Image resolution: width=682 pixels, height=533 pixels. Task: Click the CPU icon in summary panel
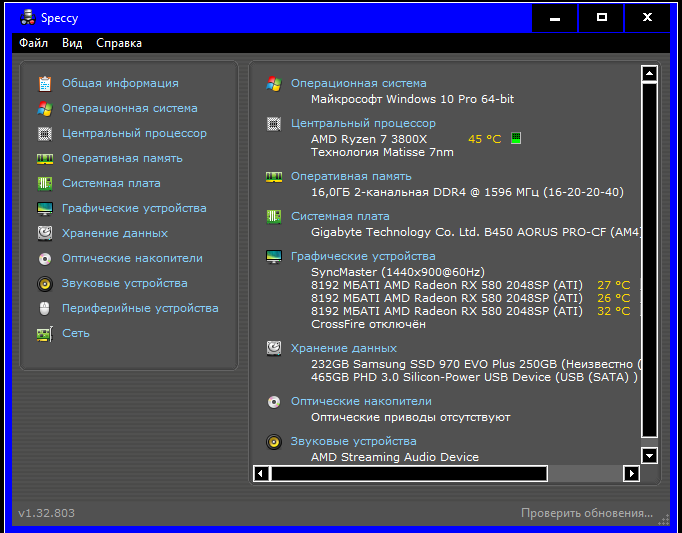point(274,124)
